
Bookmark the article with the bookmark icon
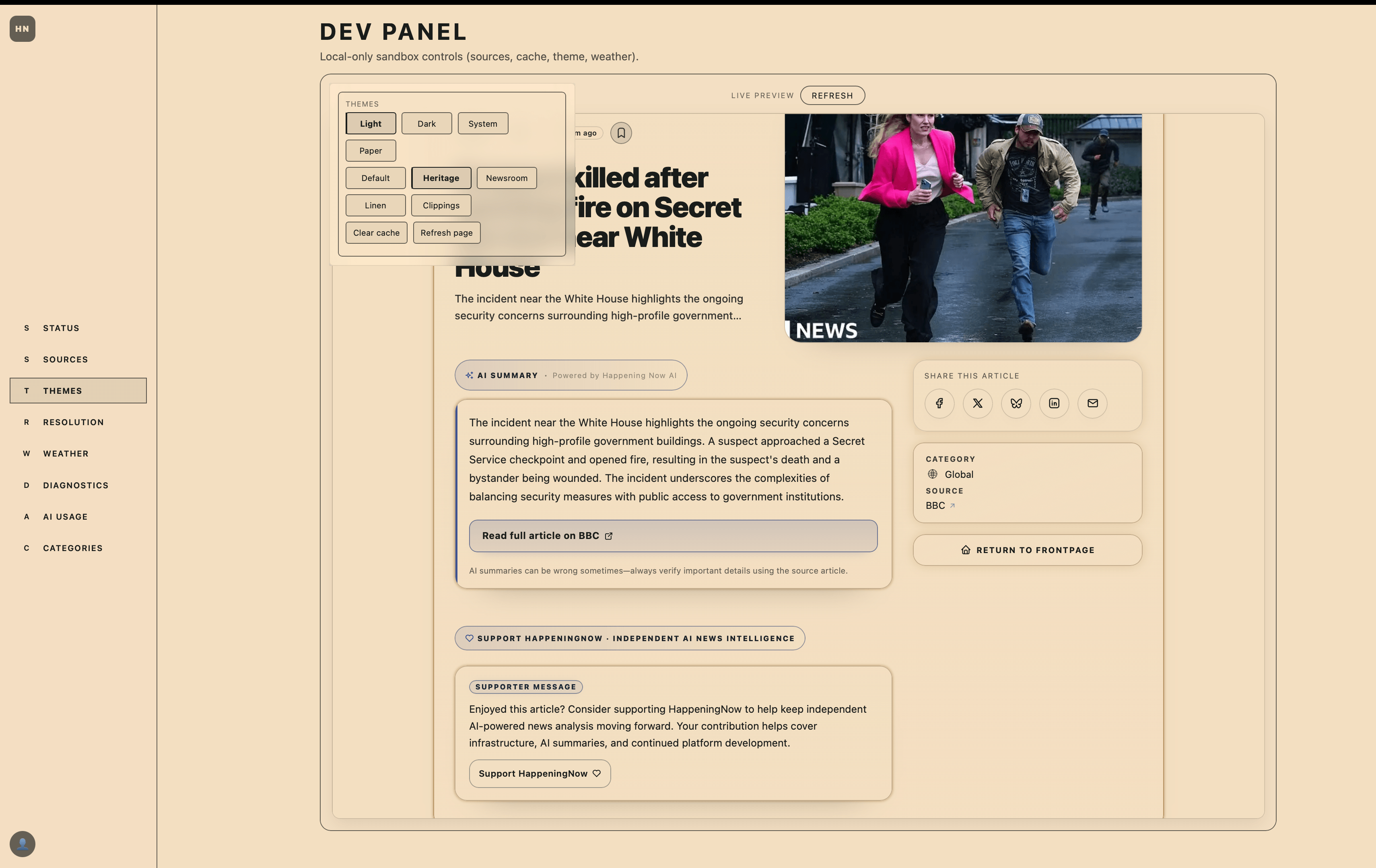(621, 133)
